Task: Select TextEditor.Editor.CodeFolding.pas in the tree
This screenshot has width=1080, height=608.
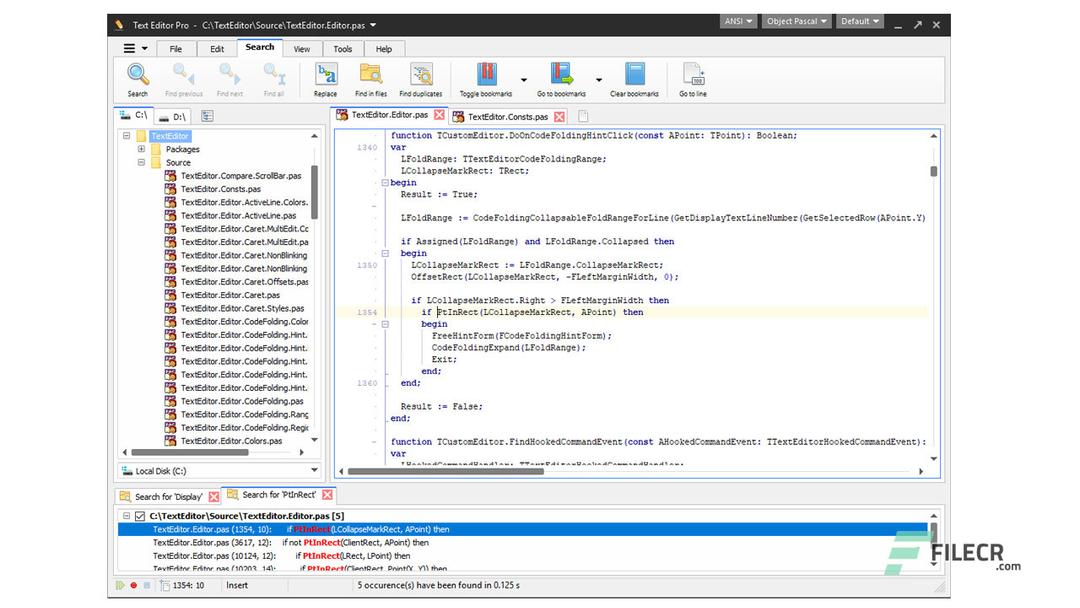Action: pyautogui.click(x=238, y=400)
